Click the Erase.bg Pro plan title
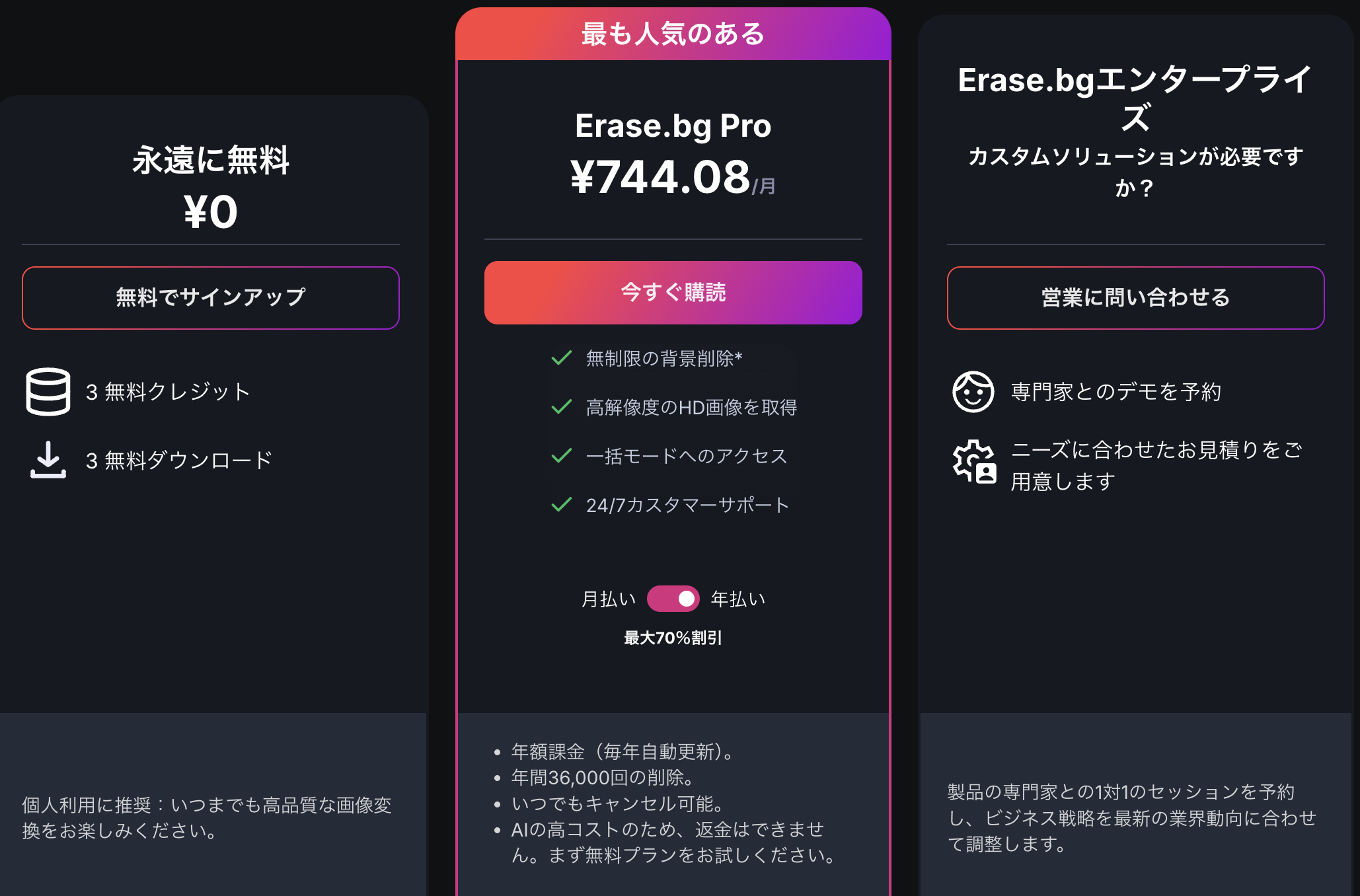This screenshot has width=1360, height=896. click(673, 126)
